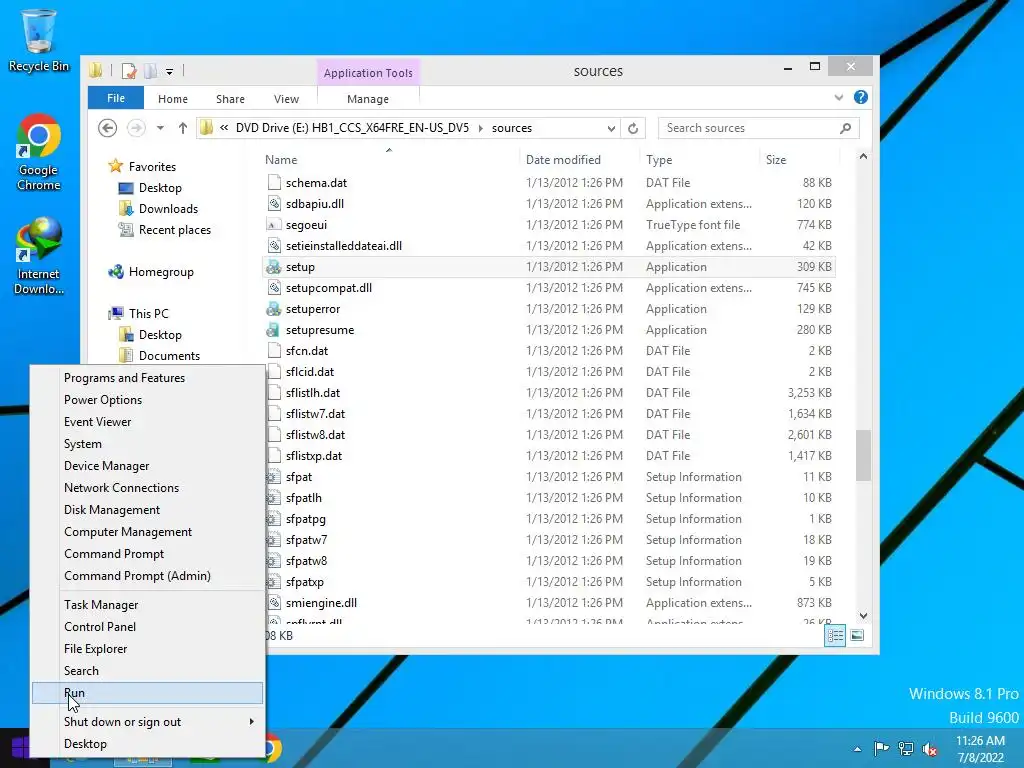The image size is (1024, 768).
Task: Open Downloads under Favorites
Action: [168, 209]
